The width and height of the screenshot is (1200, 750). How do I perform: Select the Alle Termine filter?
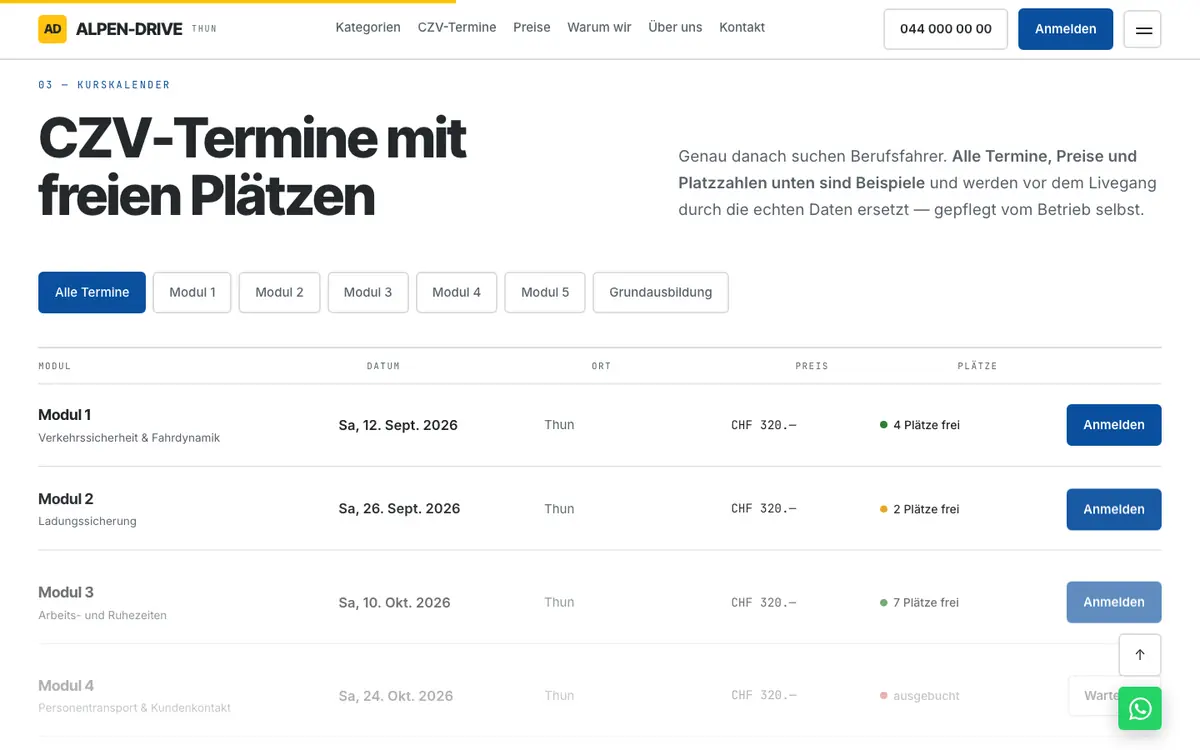pyautogui.click(x=92, y=292)
